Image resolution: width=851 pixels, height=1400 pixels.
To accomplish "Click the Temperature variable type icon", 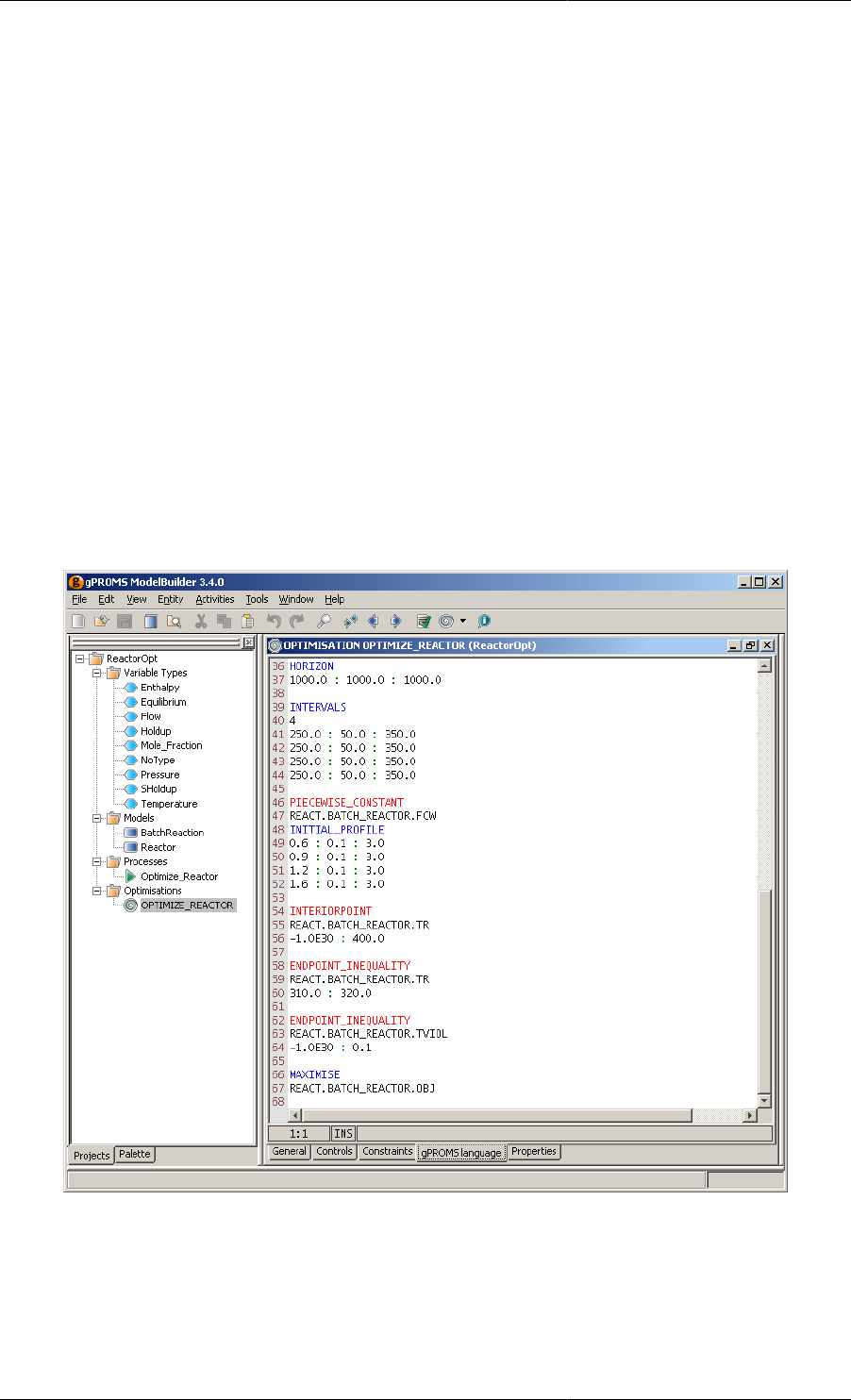I will (x=131, y=804).
